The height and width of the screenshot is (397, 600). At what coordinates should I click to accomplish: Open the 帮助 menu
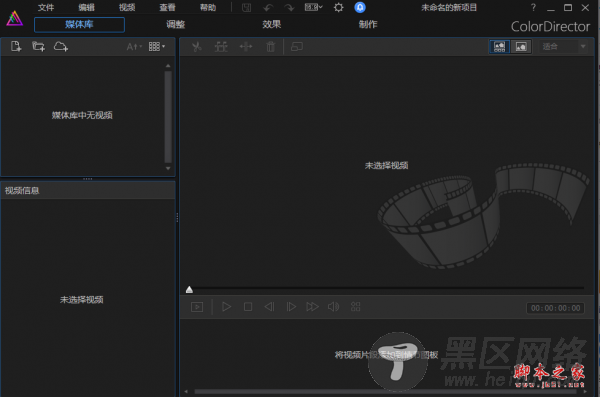tap(208, 7)
